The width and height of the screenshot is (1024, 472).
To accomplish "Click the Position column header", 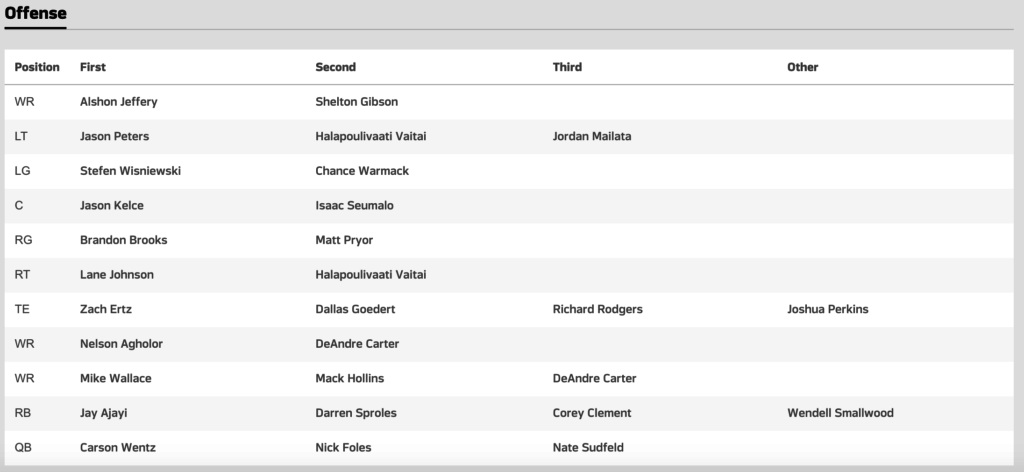I will (37, 67).
